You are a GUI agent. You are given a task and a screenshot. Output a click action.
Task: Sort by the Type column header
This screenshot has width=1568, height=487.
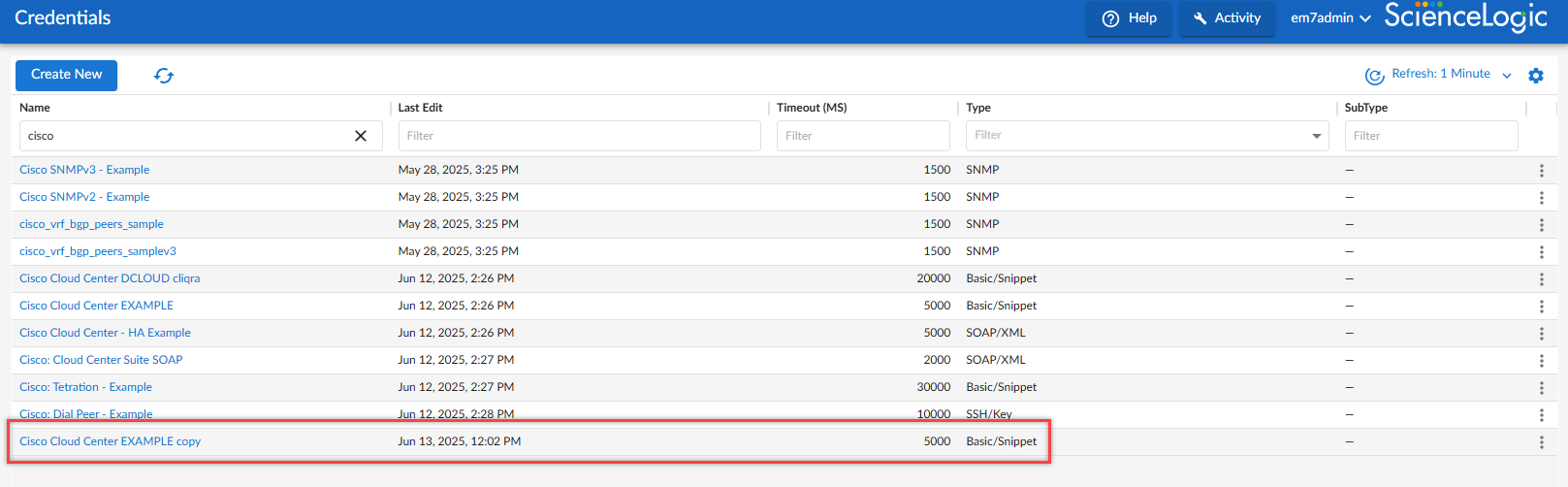click(x=978, y=108)
